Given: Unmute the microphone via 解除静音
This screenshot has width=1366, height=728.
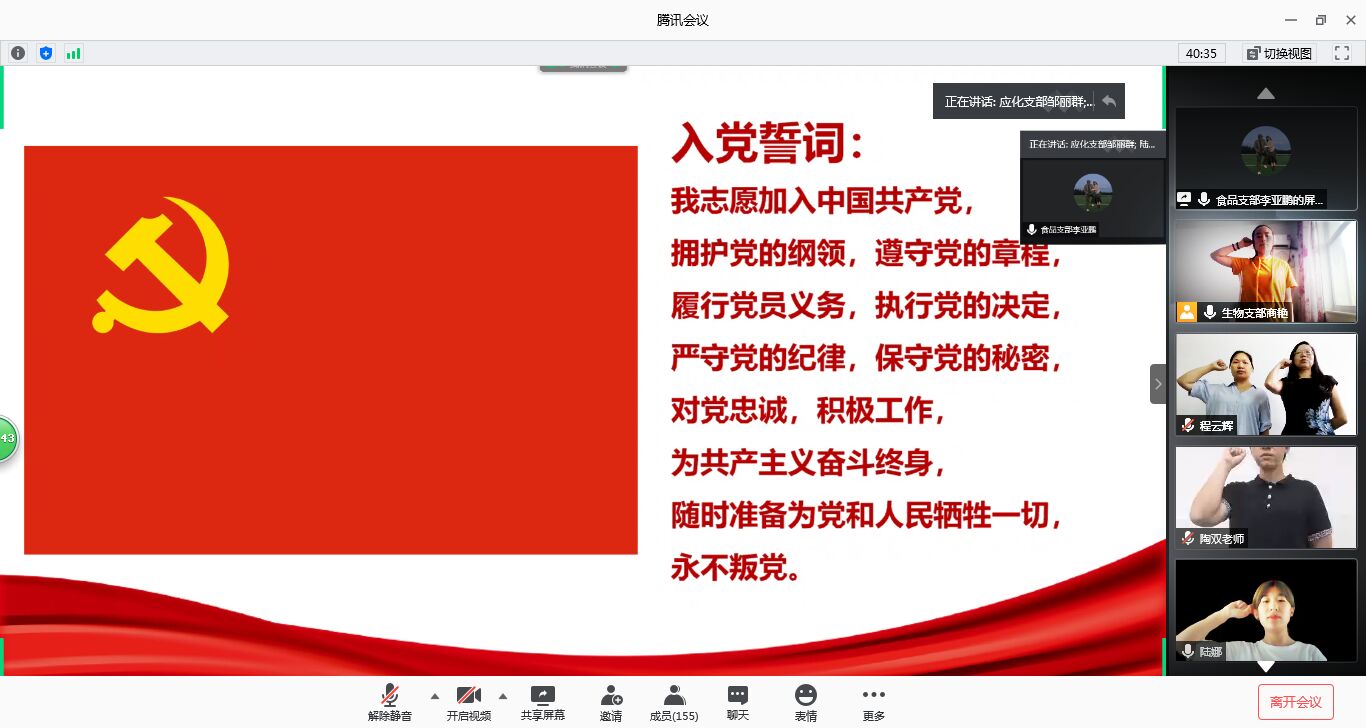Looking at the screenshot, I should tap(389, 703).
